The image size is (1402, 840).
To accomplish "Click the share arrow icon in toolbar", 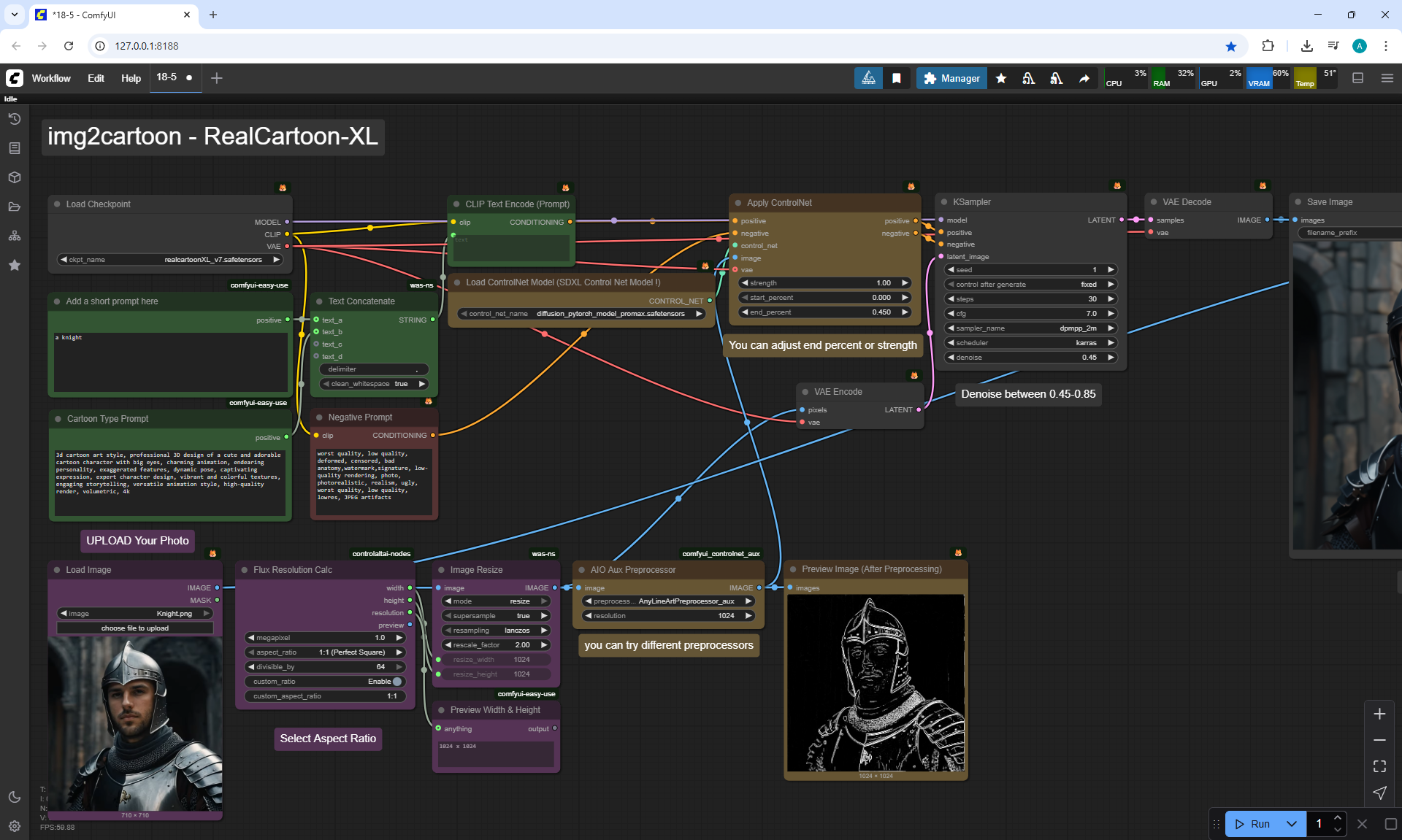I will (1084, 78).
